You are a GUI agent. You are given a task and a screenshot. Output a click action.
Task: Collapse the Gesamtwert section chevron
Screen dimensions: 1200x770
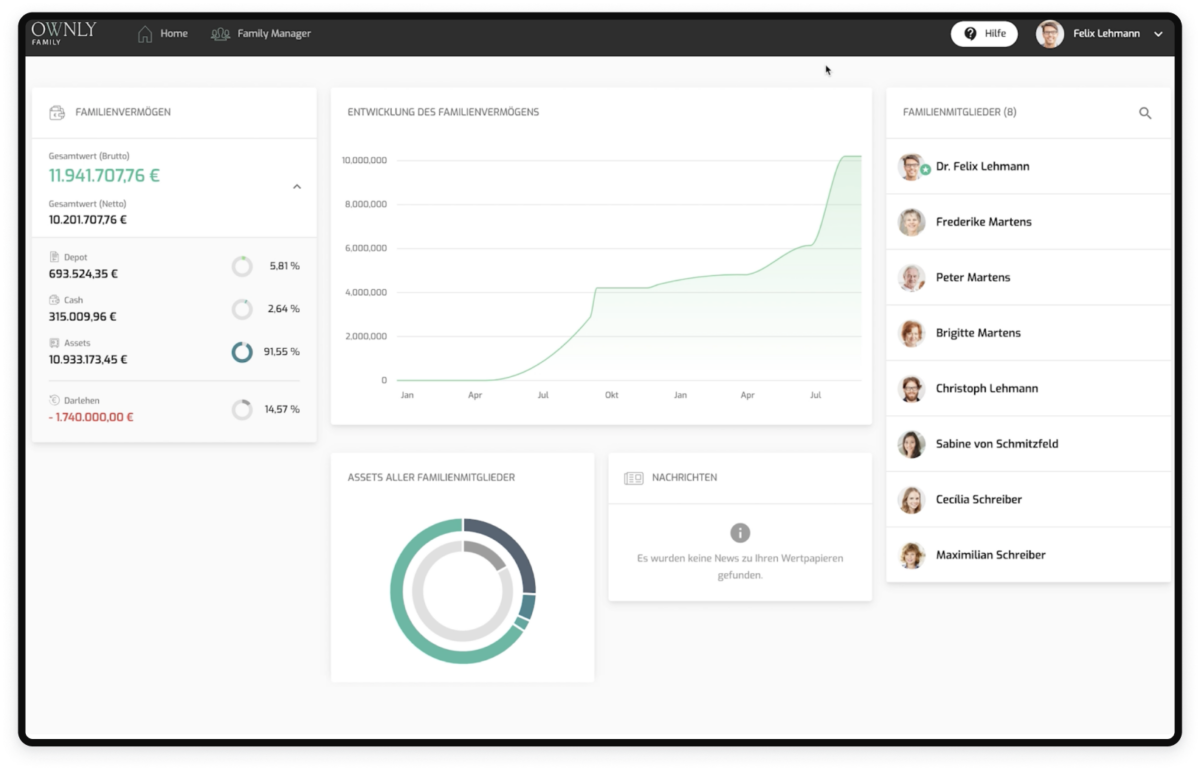point(297,187)
